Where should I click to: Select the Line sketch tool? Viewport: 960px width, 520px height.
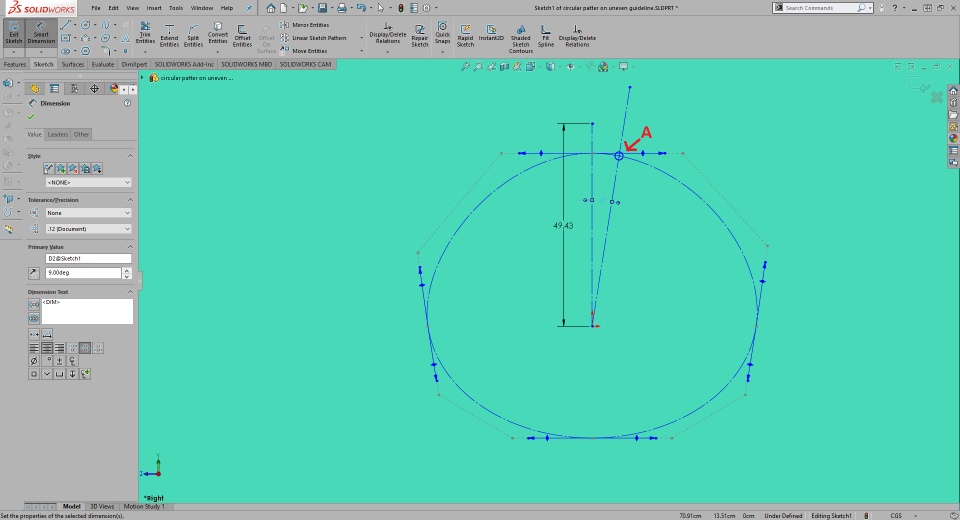66,25
